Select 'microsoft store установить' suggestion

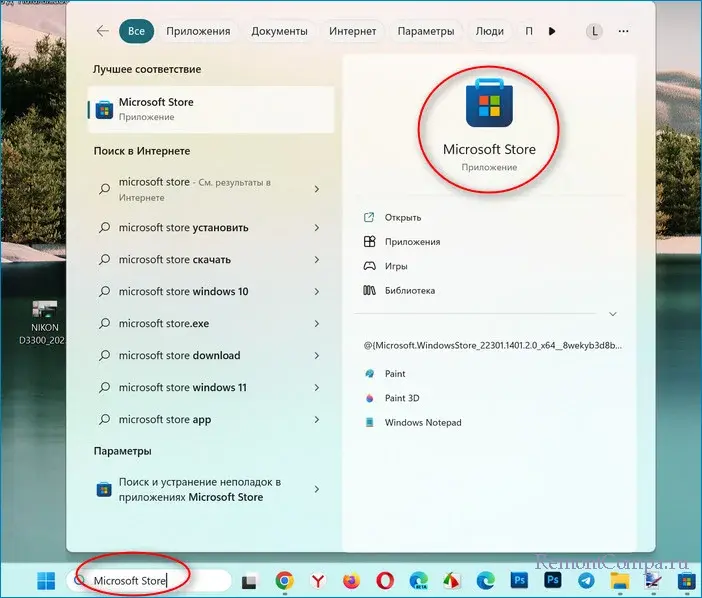pos(211,228)
